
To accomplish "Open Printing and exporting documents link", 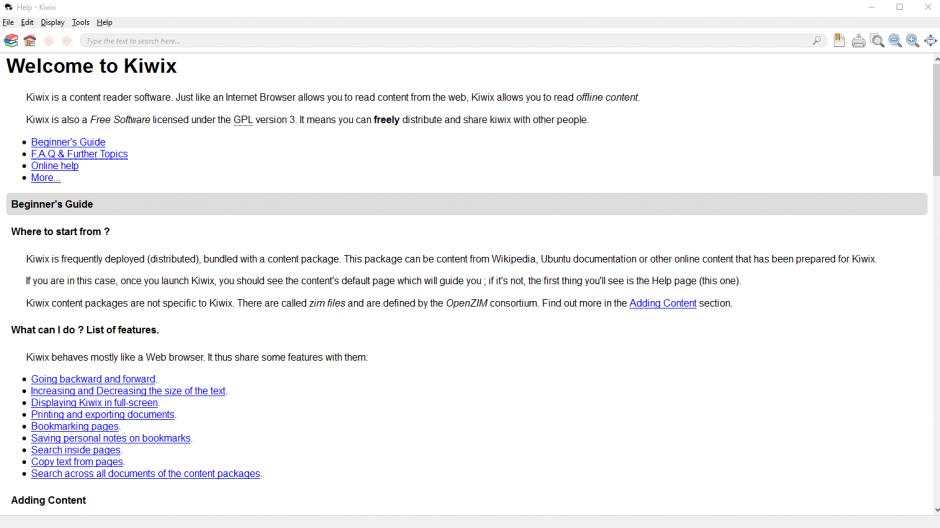I will click(x=103, y=414).
